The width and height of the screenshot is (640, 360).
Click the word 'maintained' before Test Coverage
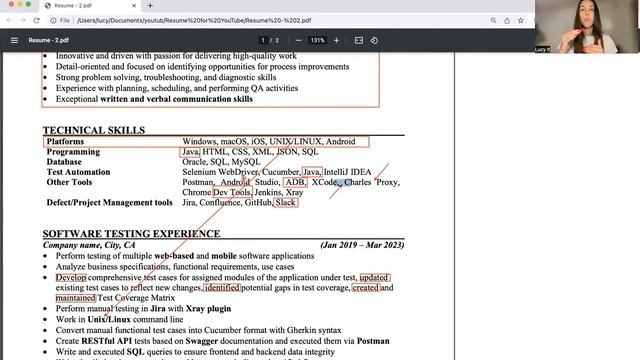point(76,298)
